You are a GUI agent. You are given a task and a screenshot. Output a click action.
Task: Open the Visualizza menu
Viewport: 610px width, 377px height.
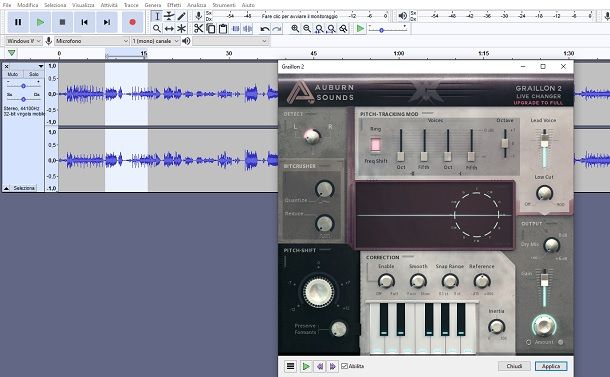tap(83, 5)
